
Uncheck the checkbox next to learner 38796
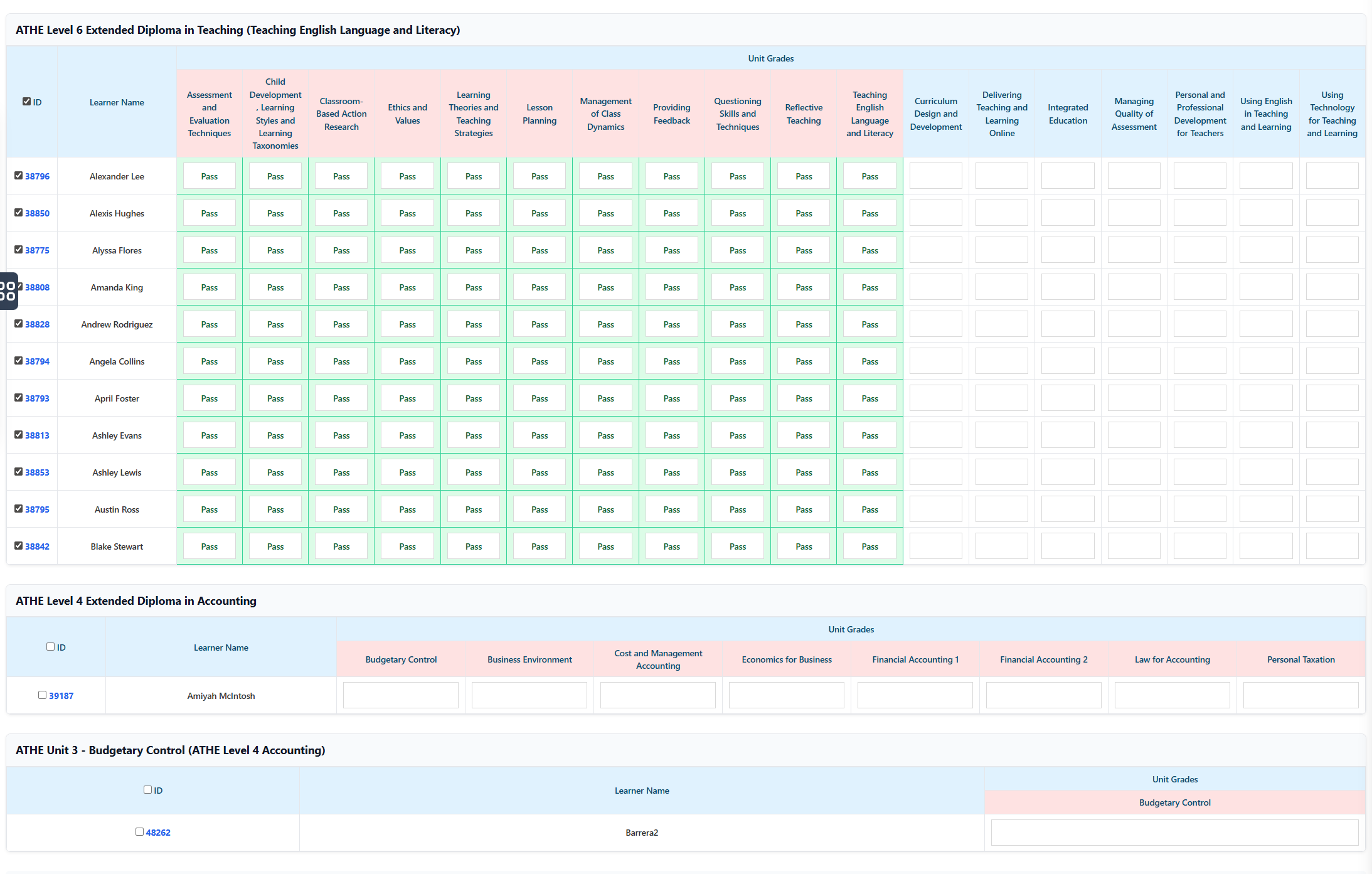click(18, 176)
